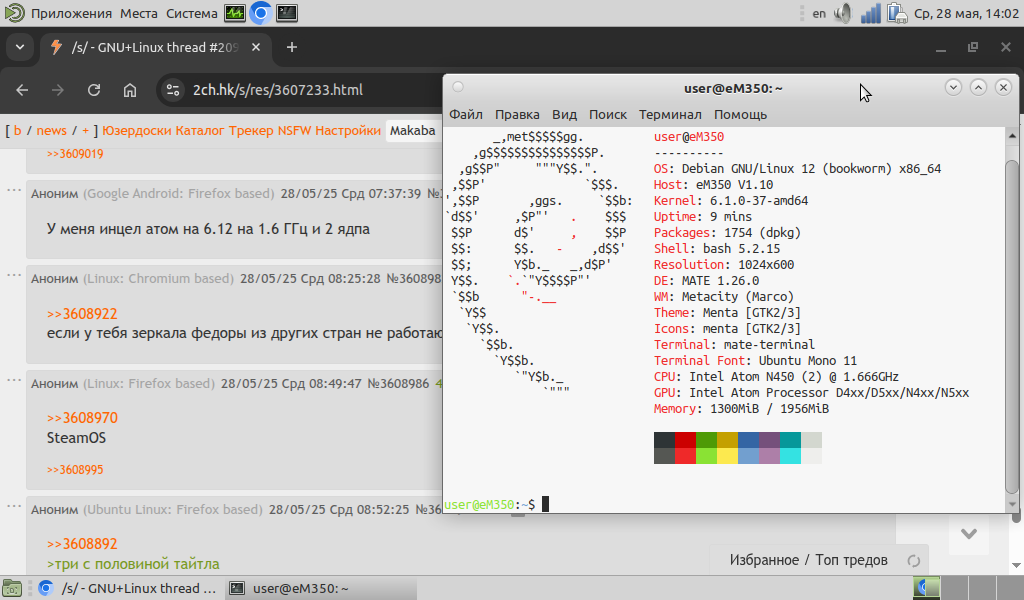Open terminal Поиск menu
Image resolution: width=1024 pixels, height=600 pixels.
pos(607,114)
